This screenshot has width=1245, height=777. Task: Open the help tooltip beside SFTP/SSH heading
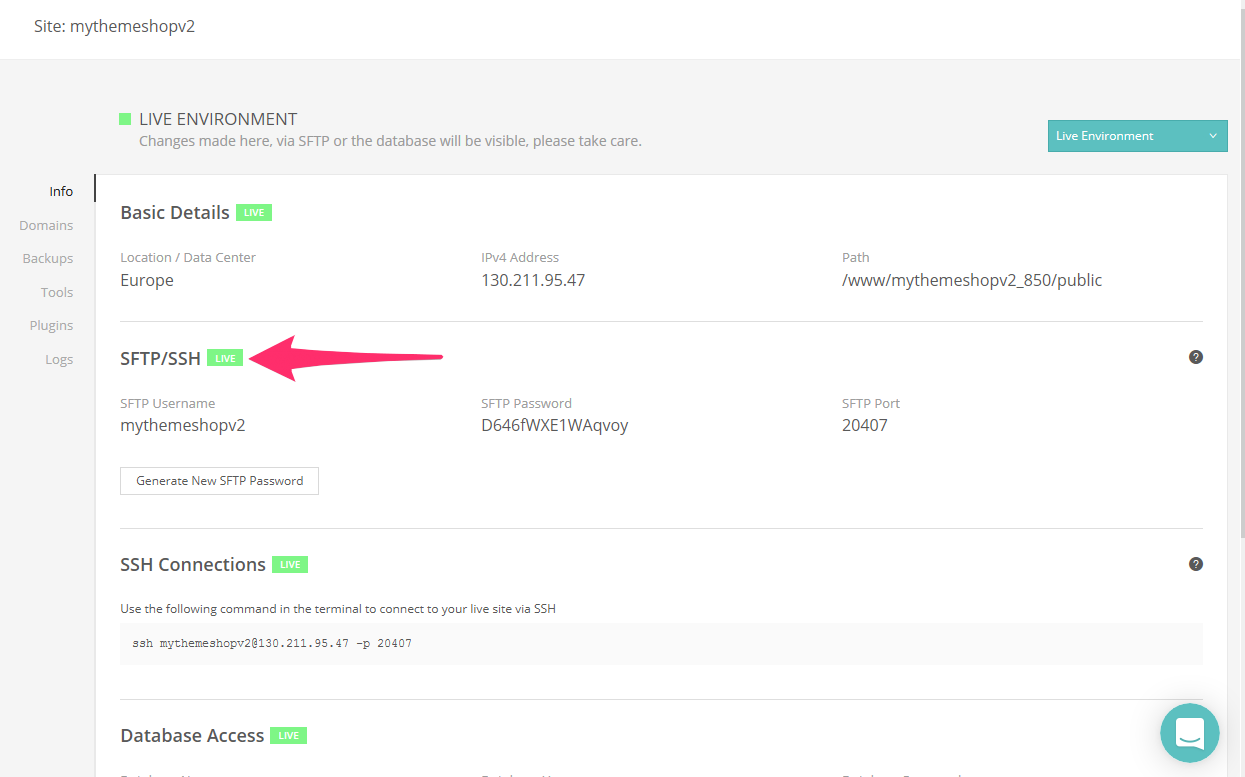point(1196,356)
